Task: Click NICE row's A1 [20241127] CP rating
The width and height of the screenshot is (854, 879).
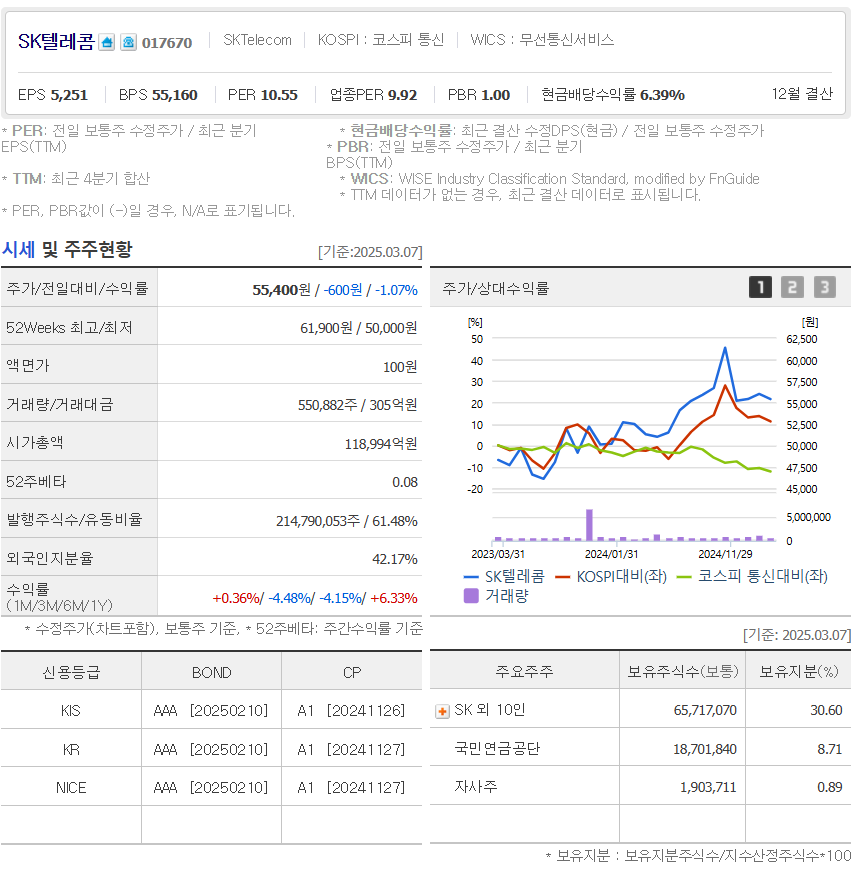Action: [351, 788]
